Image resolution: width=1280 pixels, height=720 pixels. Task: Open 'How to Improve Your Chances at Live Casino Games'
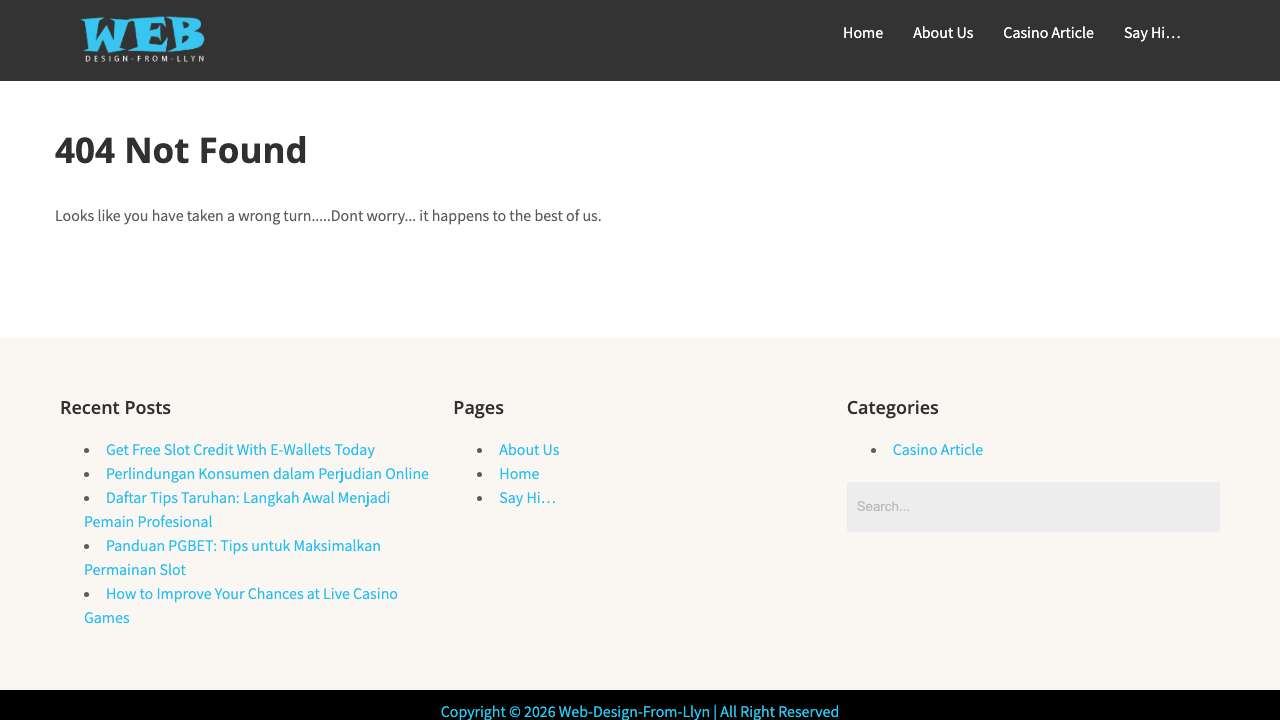252,594
